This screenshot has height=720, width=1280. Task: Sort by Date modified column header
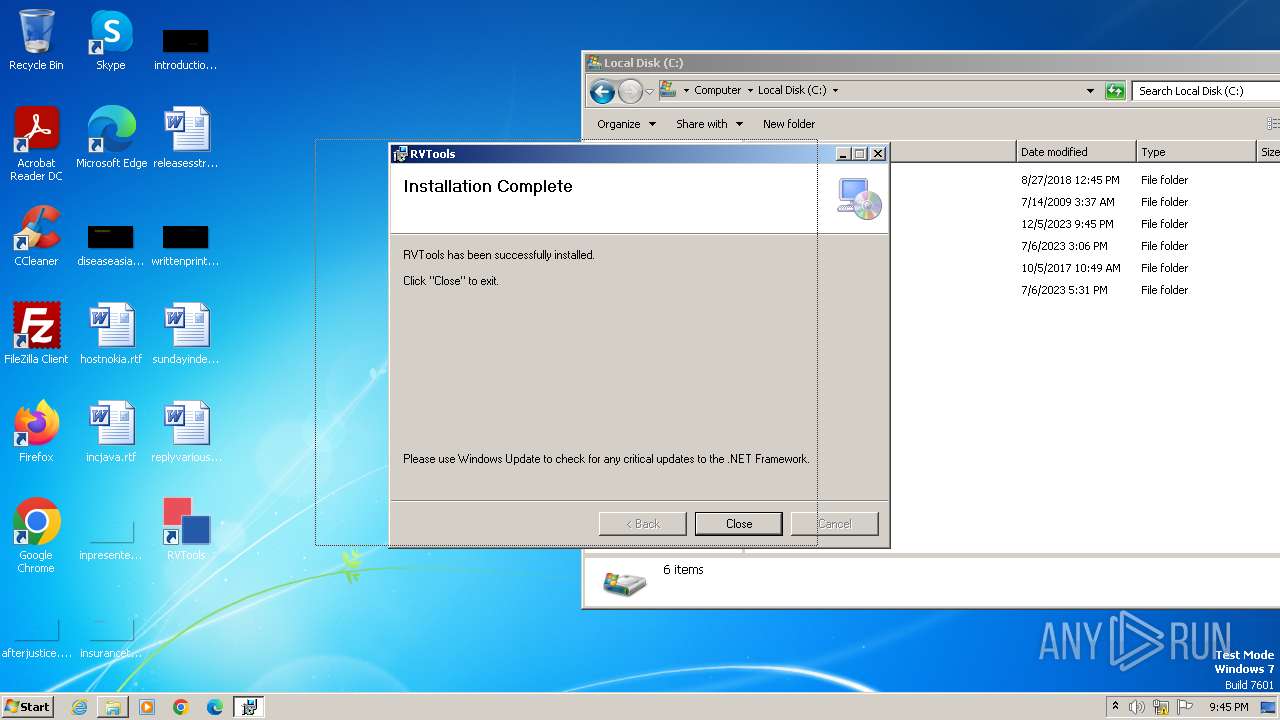coord(1076,152)
